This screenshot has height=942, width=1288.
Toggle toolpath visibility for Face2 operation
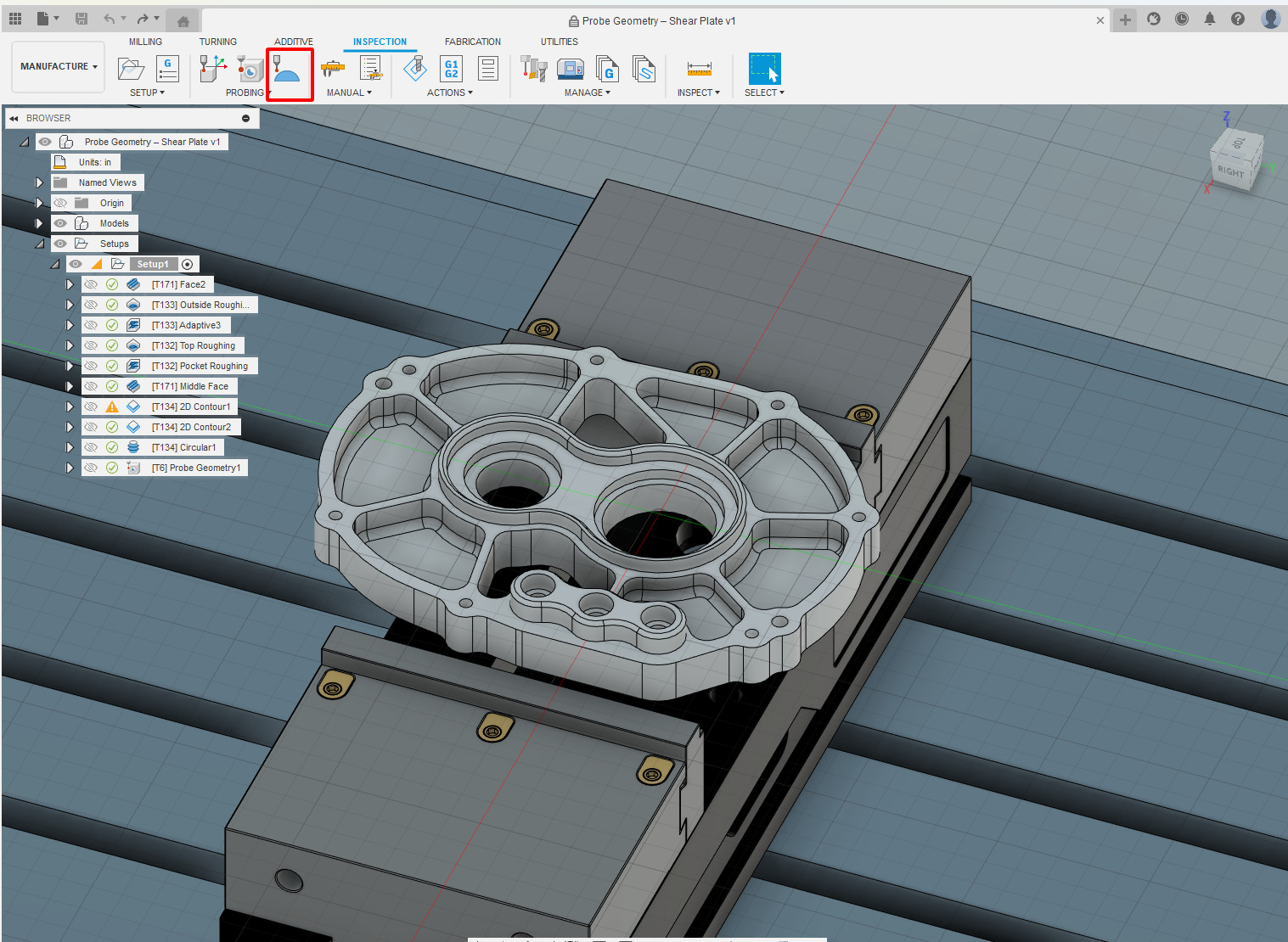tap(91, 284)
